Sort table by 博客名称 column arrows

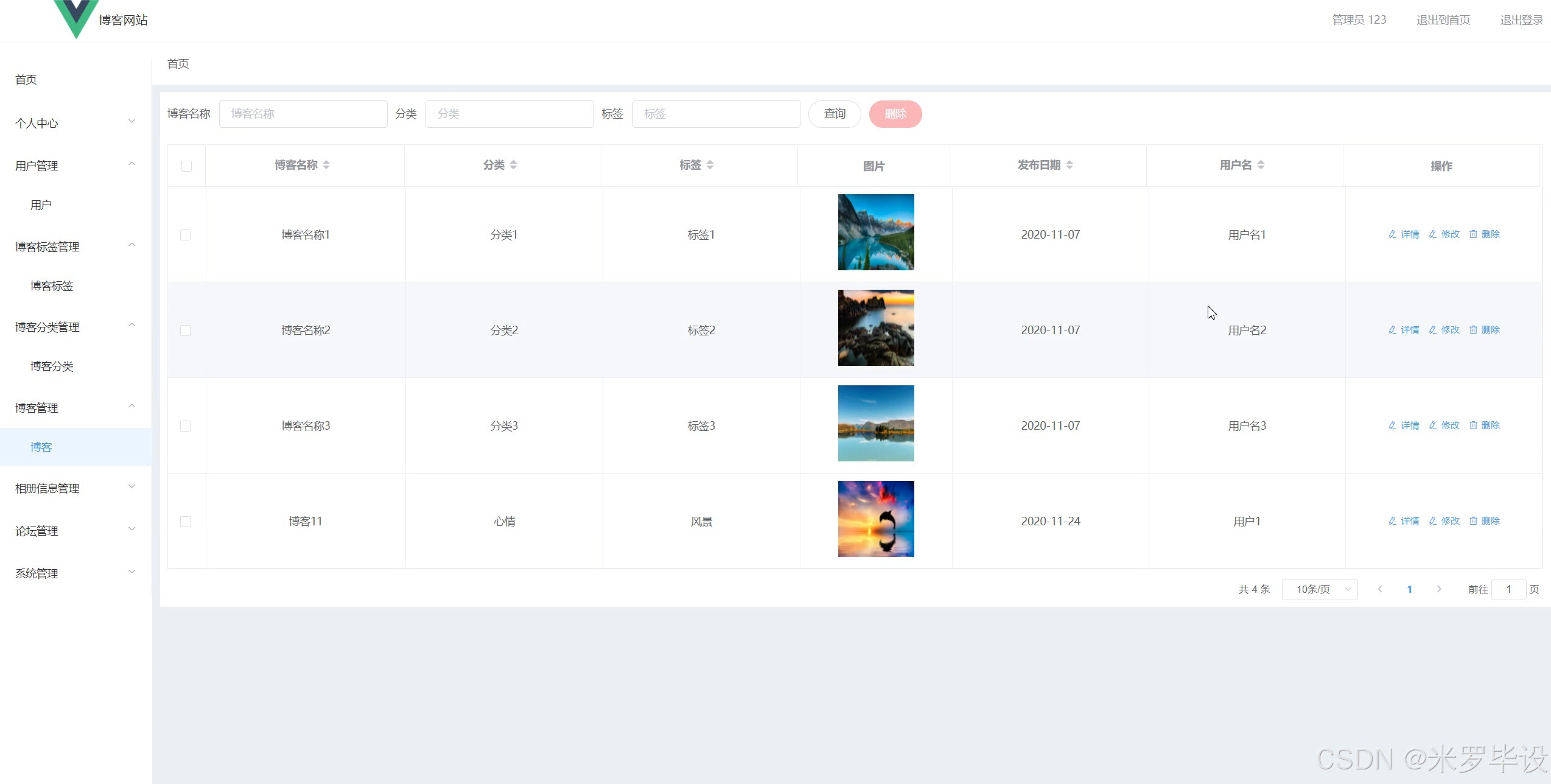(326, 165)
